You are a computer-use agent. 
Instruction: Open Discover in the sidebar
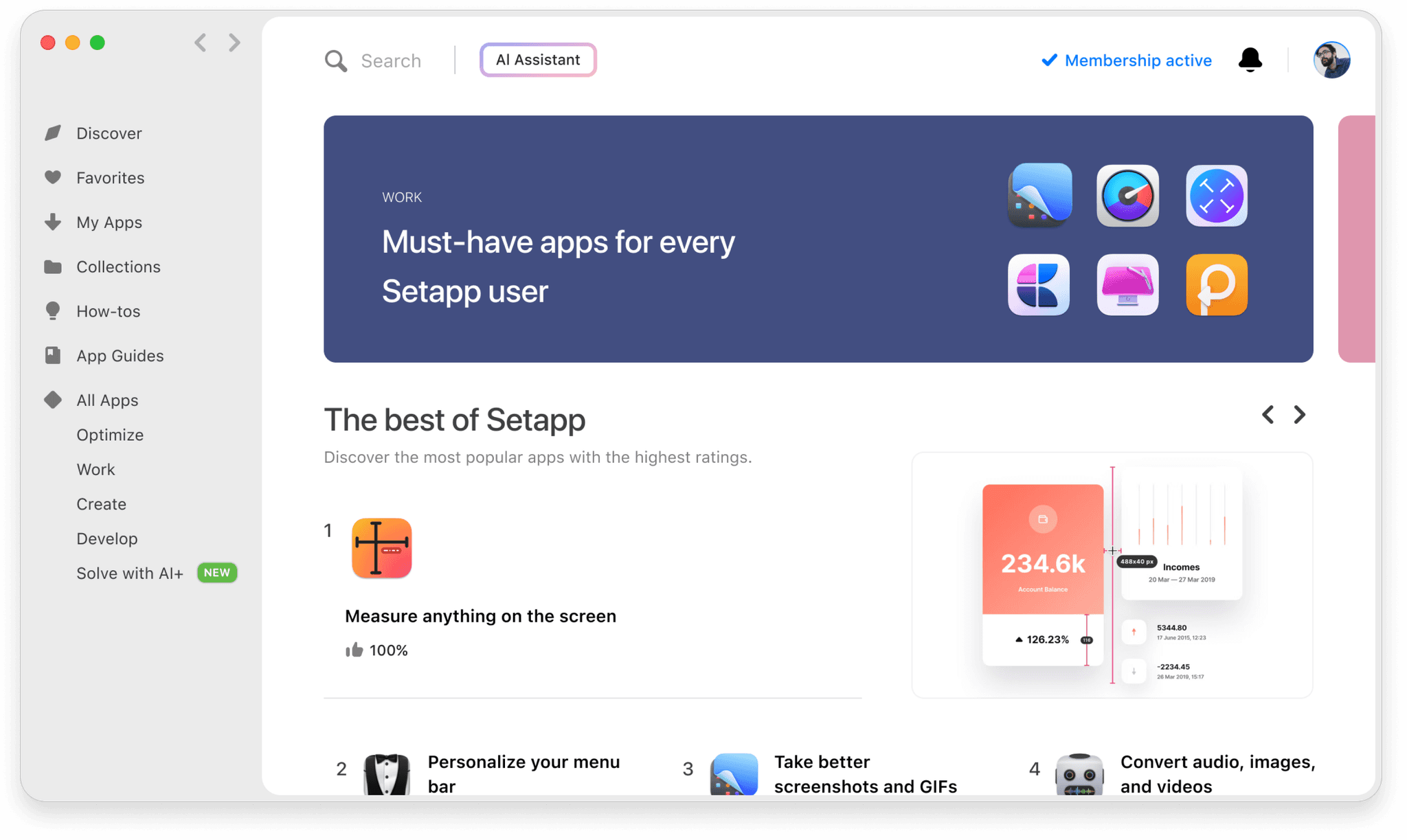click(109, 133)
